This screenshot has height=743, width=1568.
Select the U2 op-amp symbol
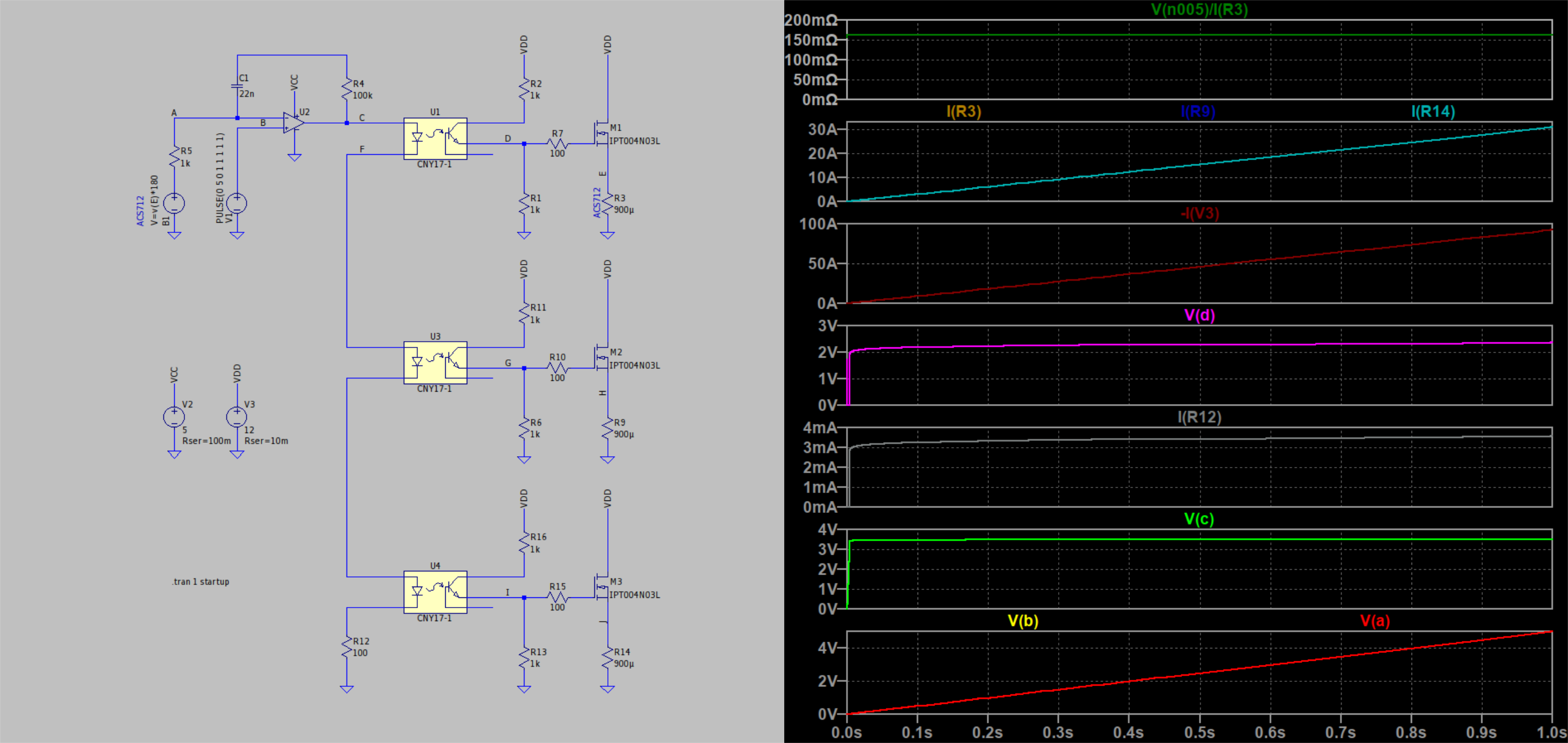click(294, 123)
